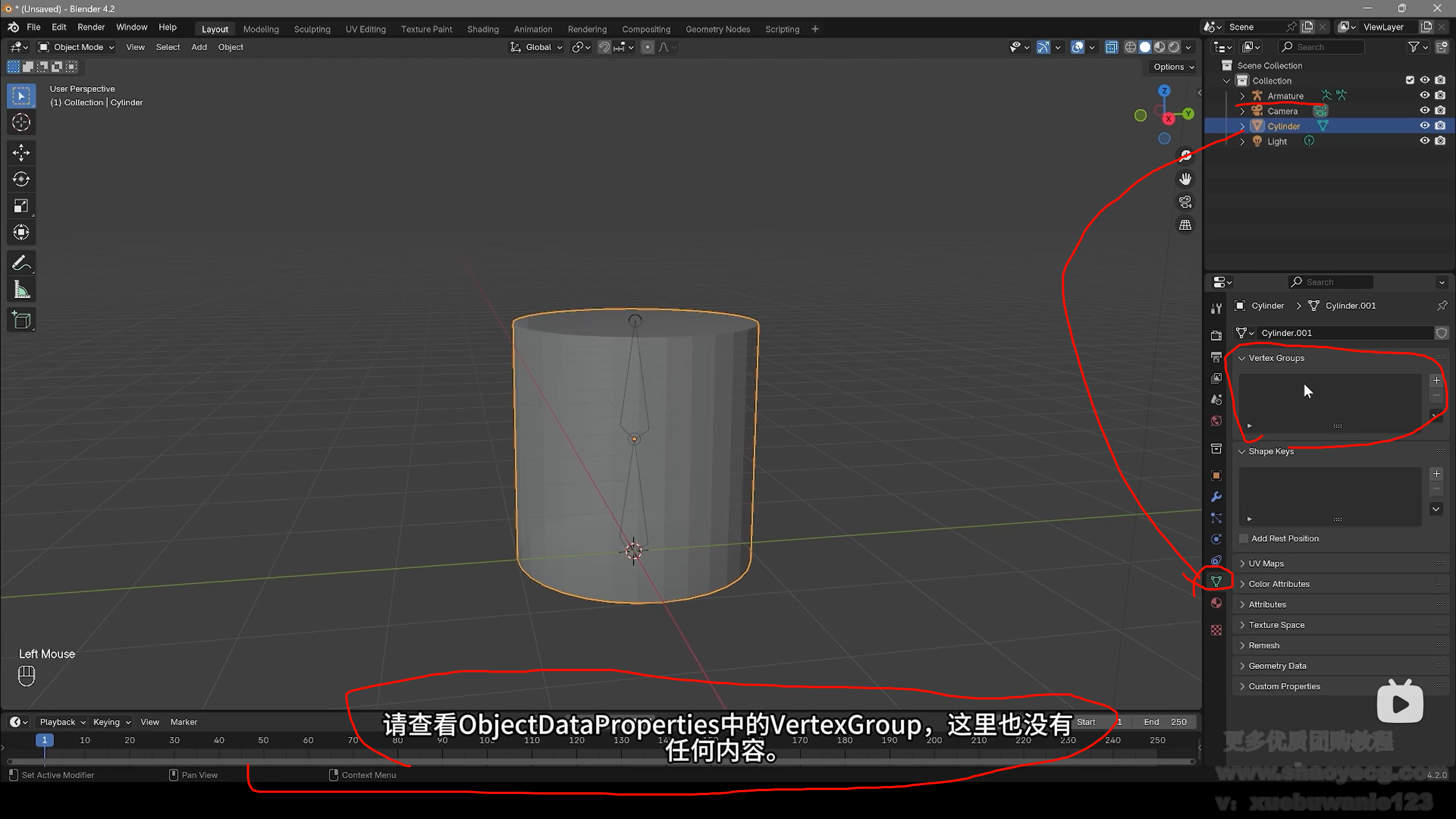Disable Armature in renders camera icon
The height and width of the screenshot is (819, 1456).
pos(1440,96)
